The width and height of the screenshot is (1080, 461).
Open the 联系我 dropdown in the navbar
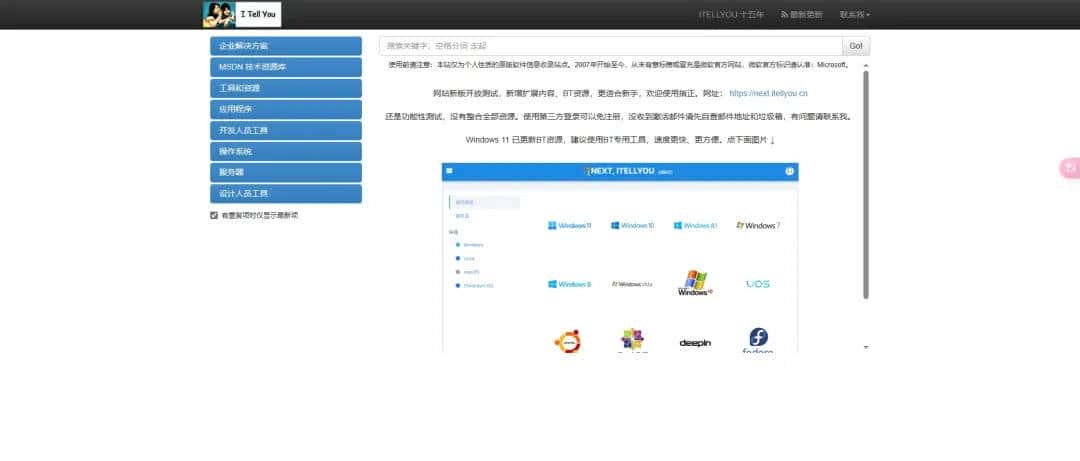[x=854, y=15]
